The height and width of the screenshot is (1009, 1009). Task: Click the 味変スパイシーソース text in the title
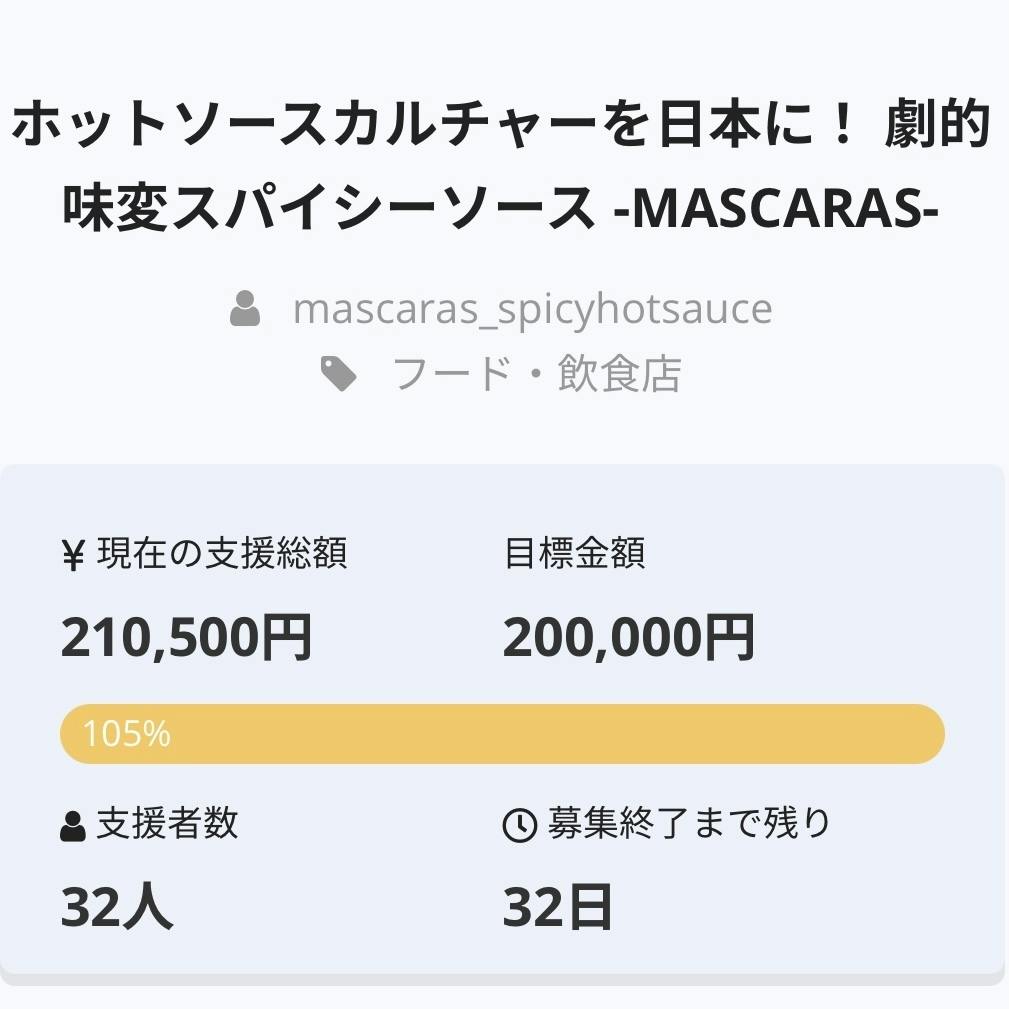(x=328, y=206)
